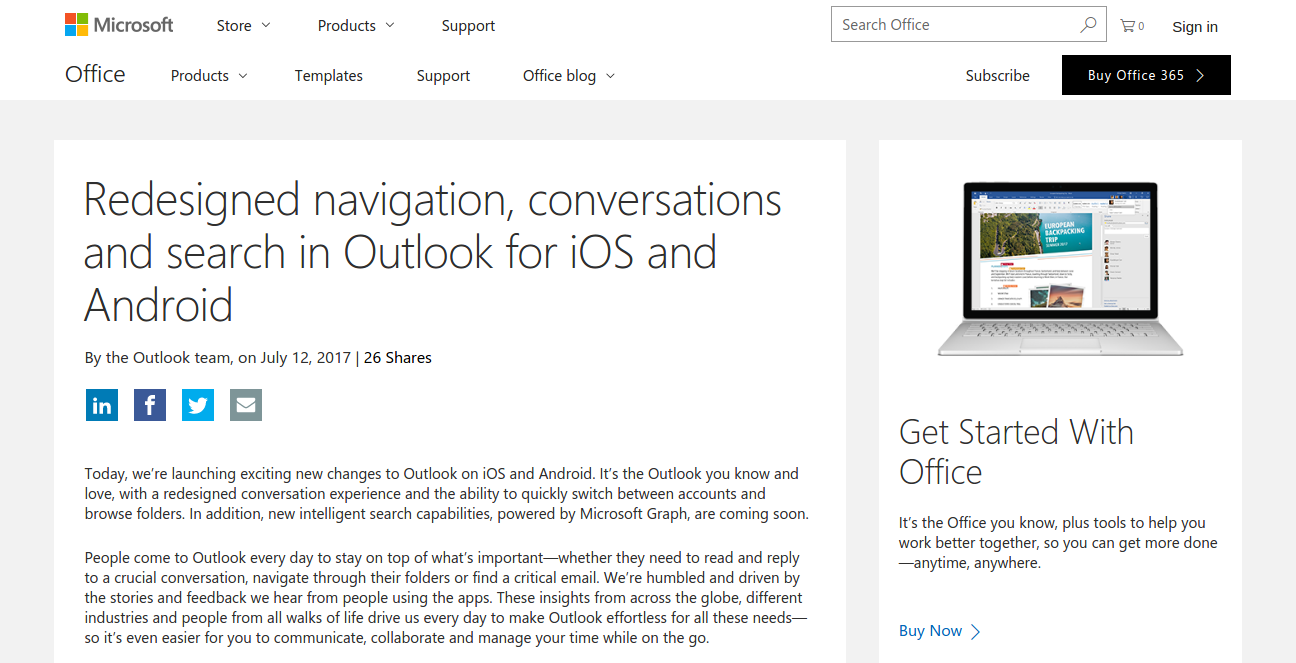
Task: Click the Subscribe link
Action: click(997, 76)
